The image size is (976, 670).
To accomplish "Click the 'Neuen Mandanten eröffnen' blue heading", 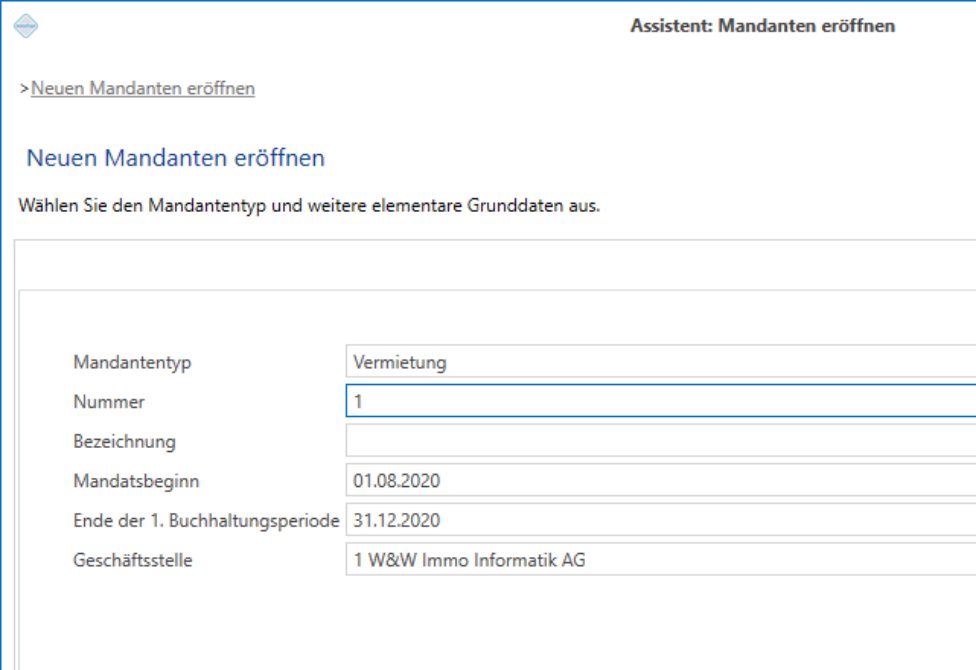I will [176, 158].
